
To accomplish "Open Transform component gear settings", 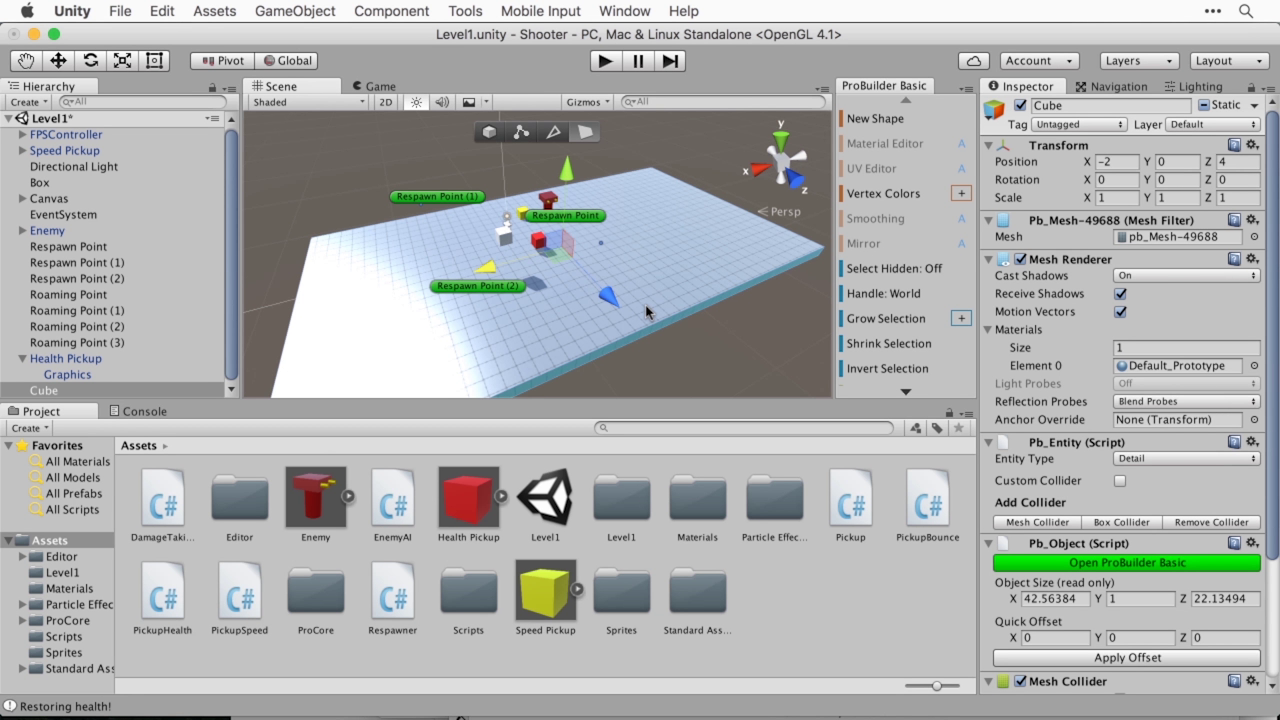I will pos(1251,145).
